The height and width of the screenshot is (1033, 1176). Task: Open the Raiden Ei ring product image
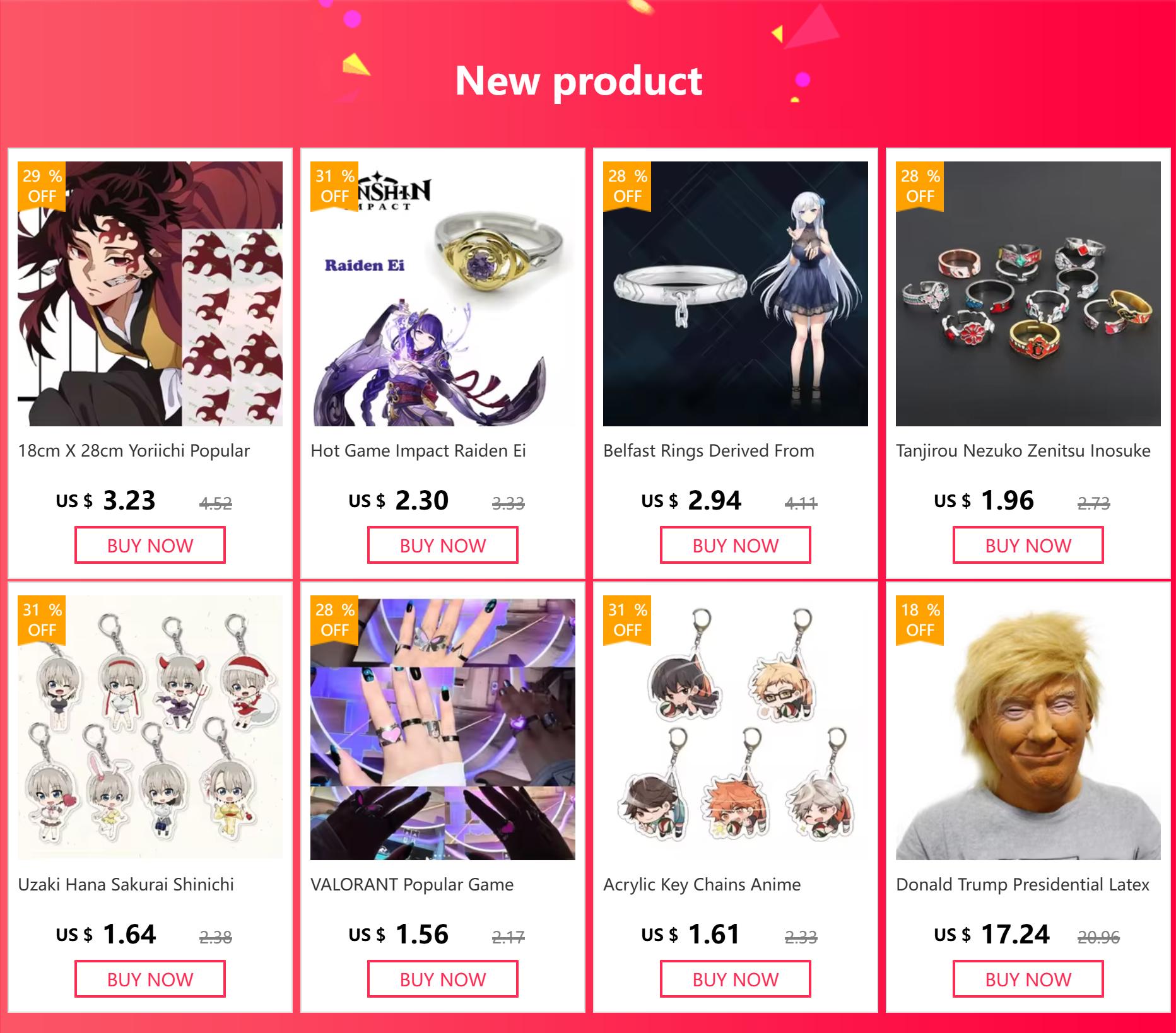[x=443, y=294]
